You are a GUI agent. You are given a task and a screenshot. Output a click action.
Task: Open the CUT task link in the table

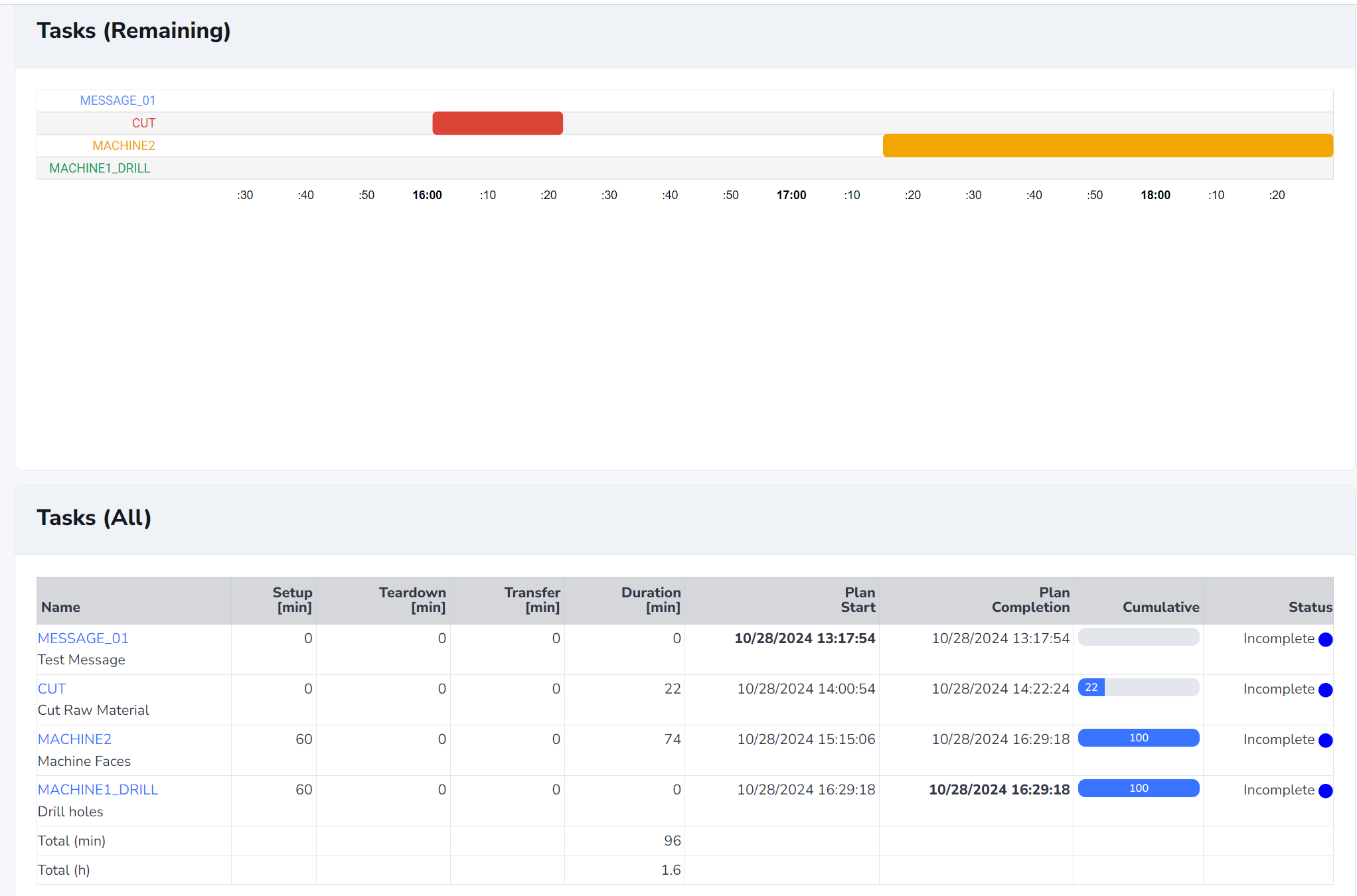click(52, 688)
